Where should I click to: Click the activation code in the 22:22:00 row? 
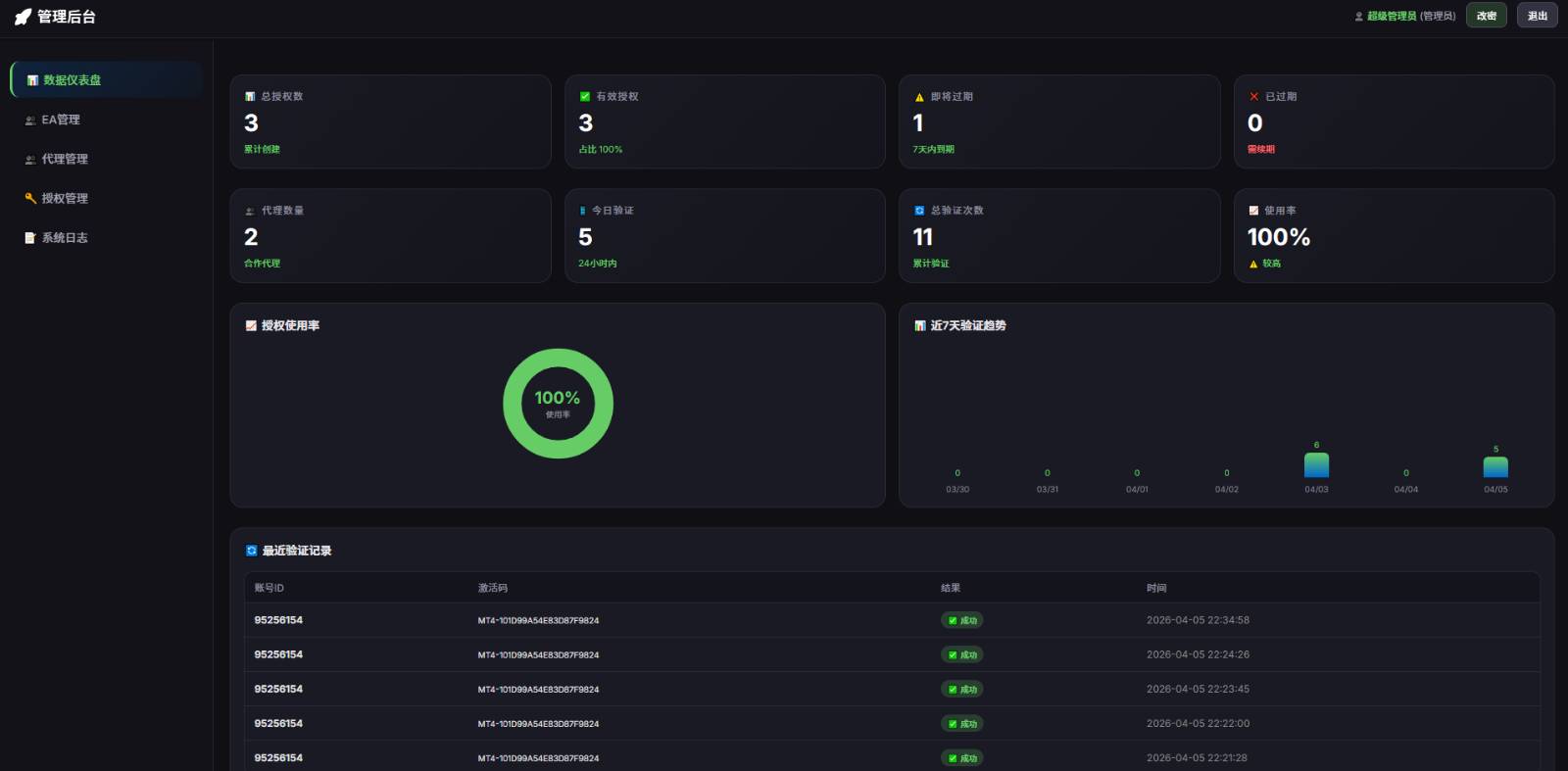(x=538, y=724)
